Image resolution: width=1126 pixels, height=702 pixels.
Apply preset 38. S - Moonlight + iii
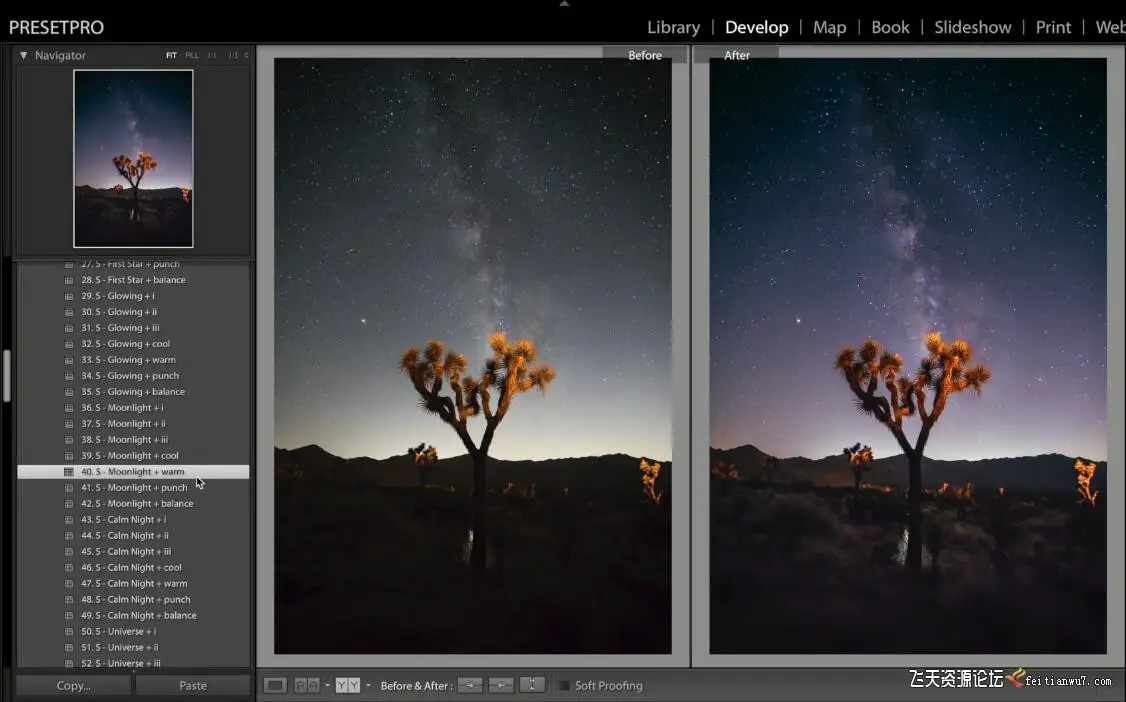(x=134, y=439)
